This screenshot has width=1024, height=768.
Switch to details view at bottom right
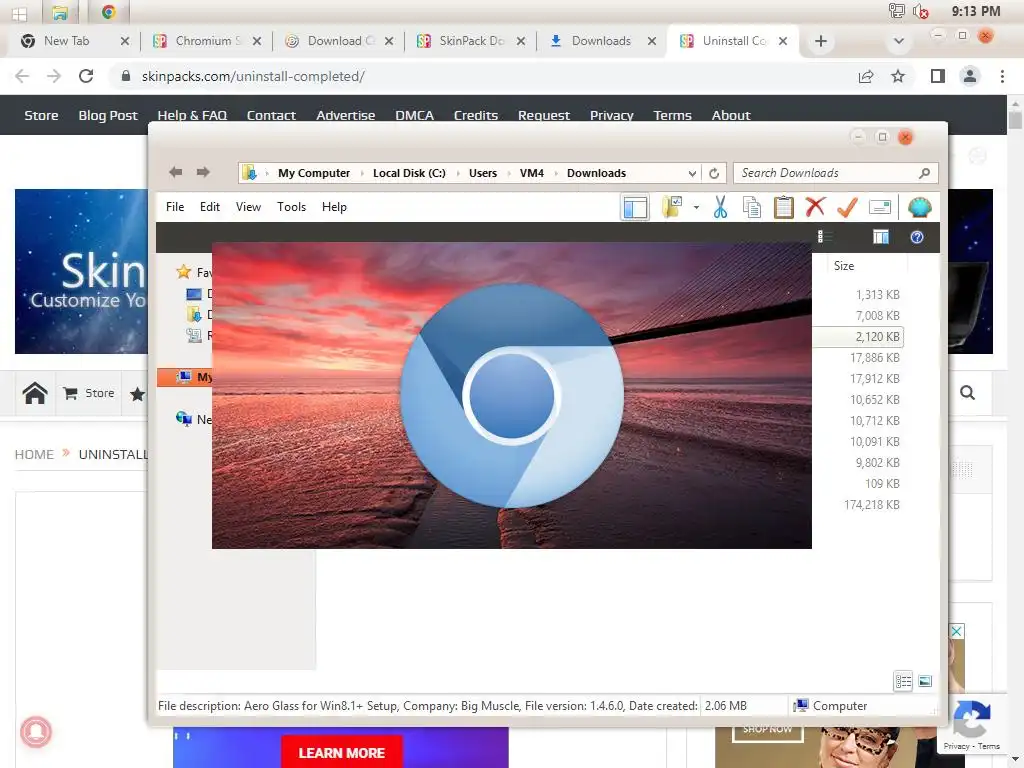tap(903, 681)
